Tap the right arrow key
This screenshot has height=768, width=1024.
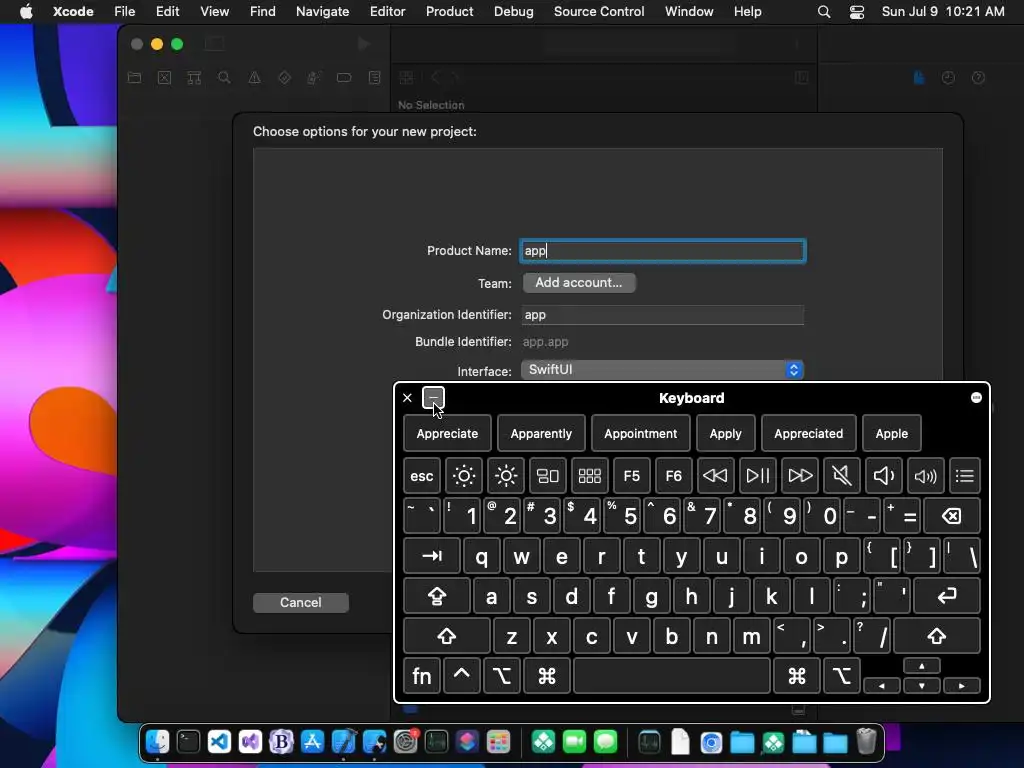coord(961,686)
